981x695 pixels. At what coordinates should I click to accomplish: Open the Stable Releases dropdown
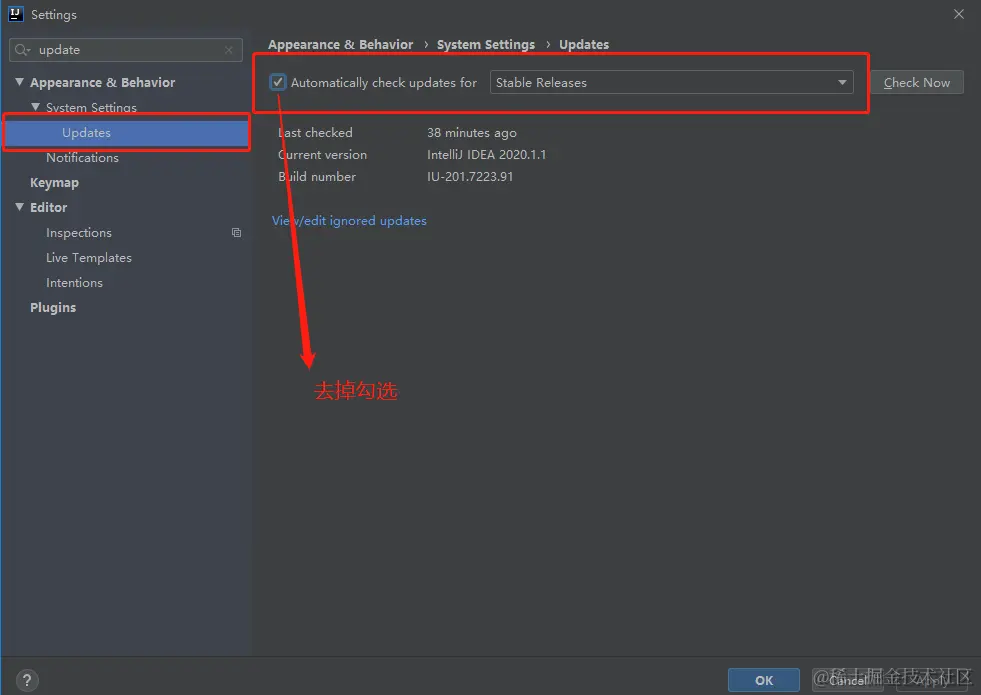(x=671, y=83)
